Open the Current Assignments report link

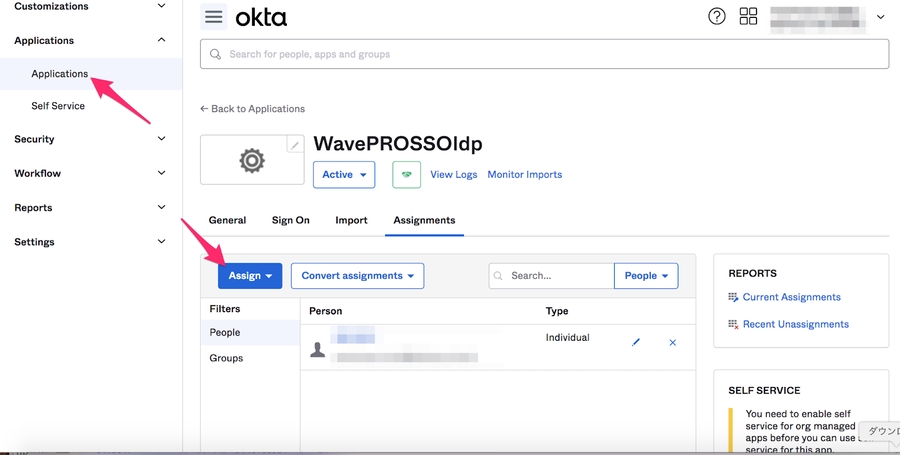coord(791,297)
